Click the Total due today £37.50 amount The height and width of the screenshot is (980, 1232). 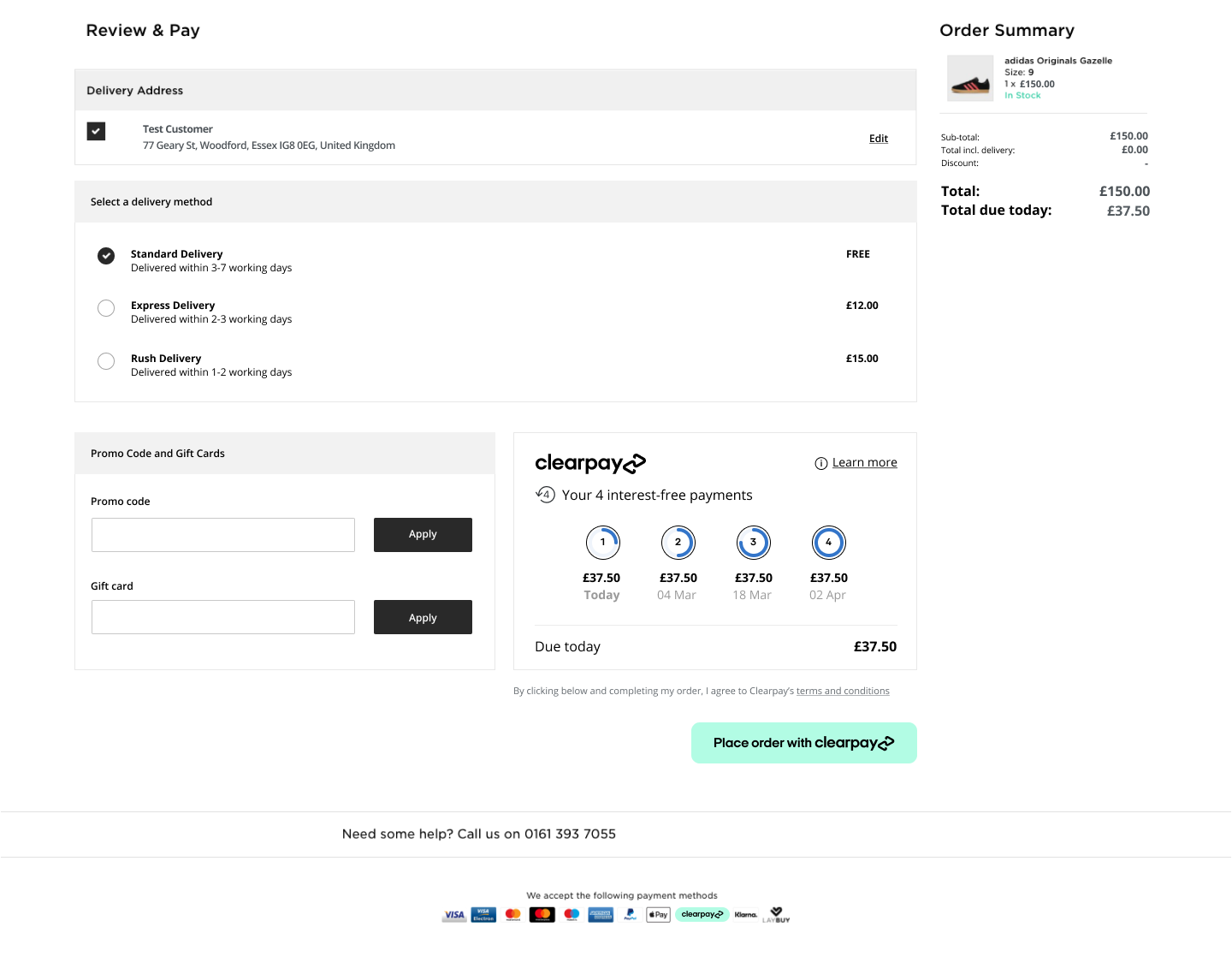click(1128, 211)
